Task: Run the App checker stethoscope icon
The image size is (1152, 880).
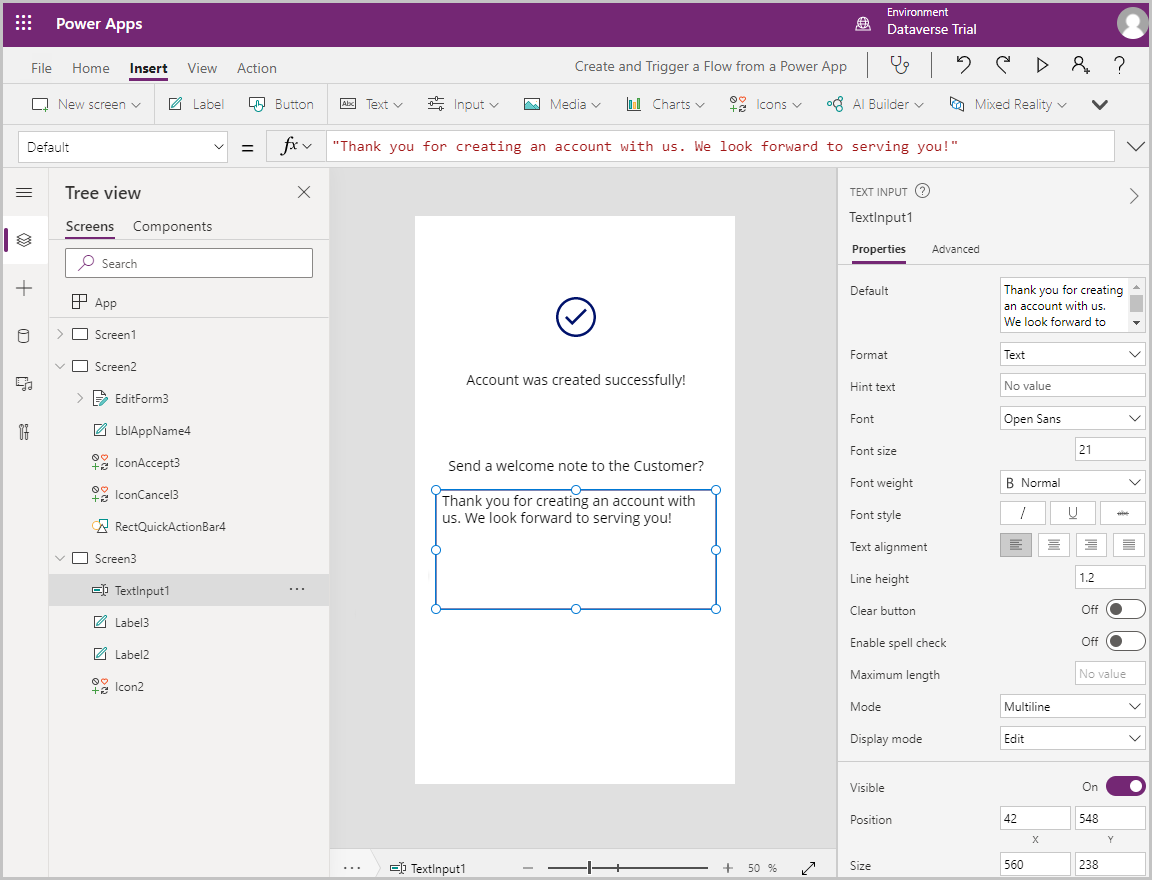Action: point(899,65)
